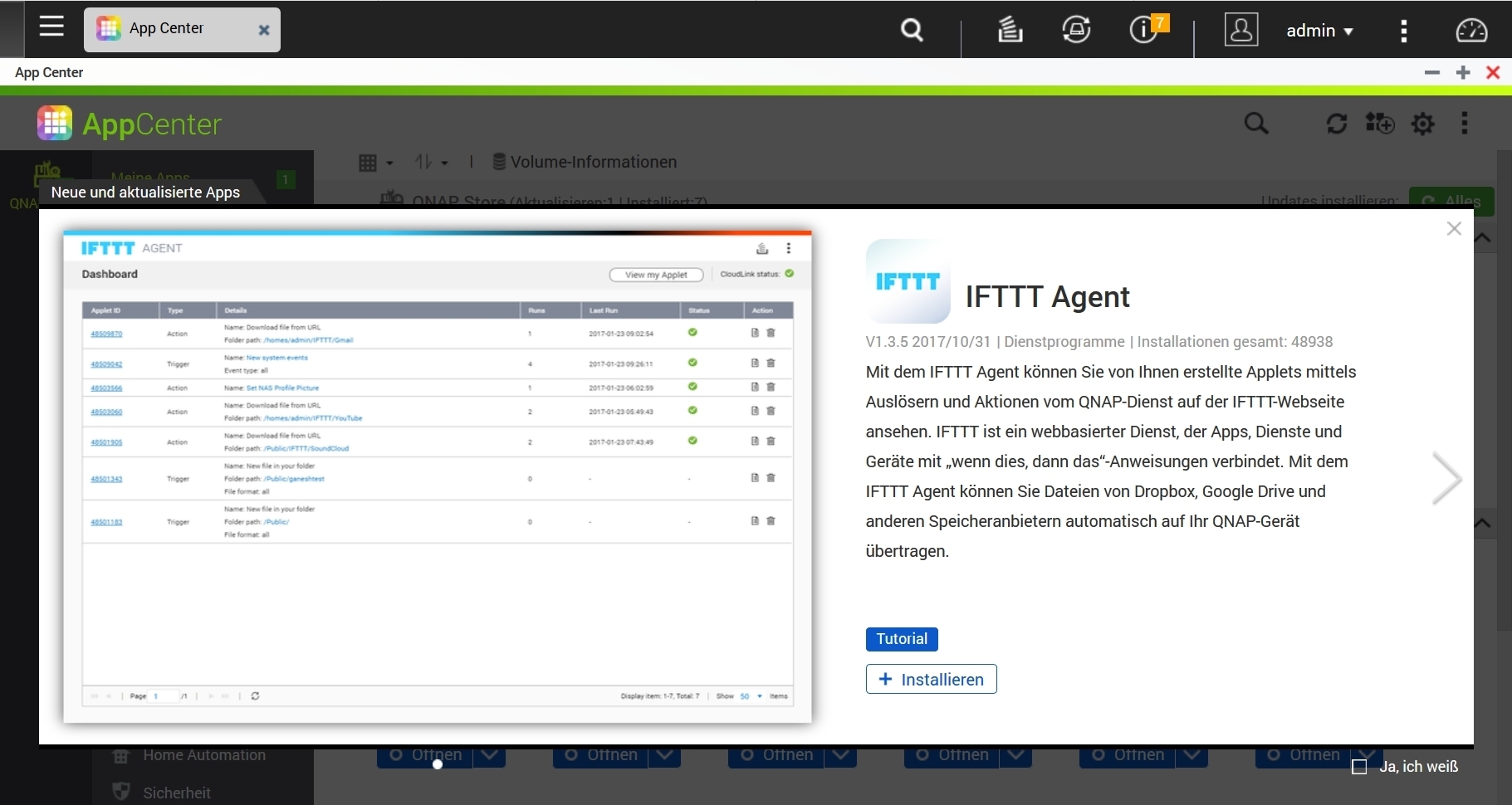Open external devices icon in top bar

tap(1076, 30)
